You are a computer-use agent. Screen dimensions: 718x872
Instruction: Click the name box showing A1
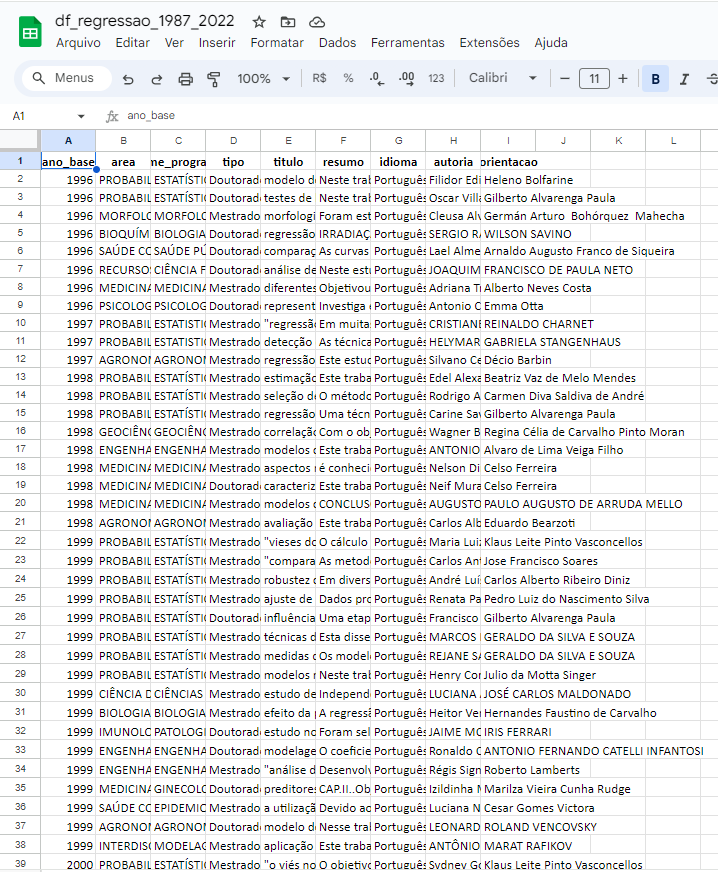click(x=19, y=116)
